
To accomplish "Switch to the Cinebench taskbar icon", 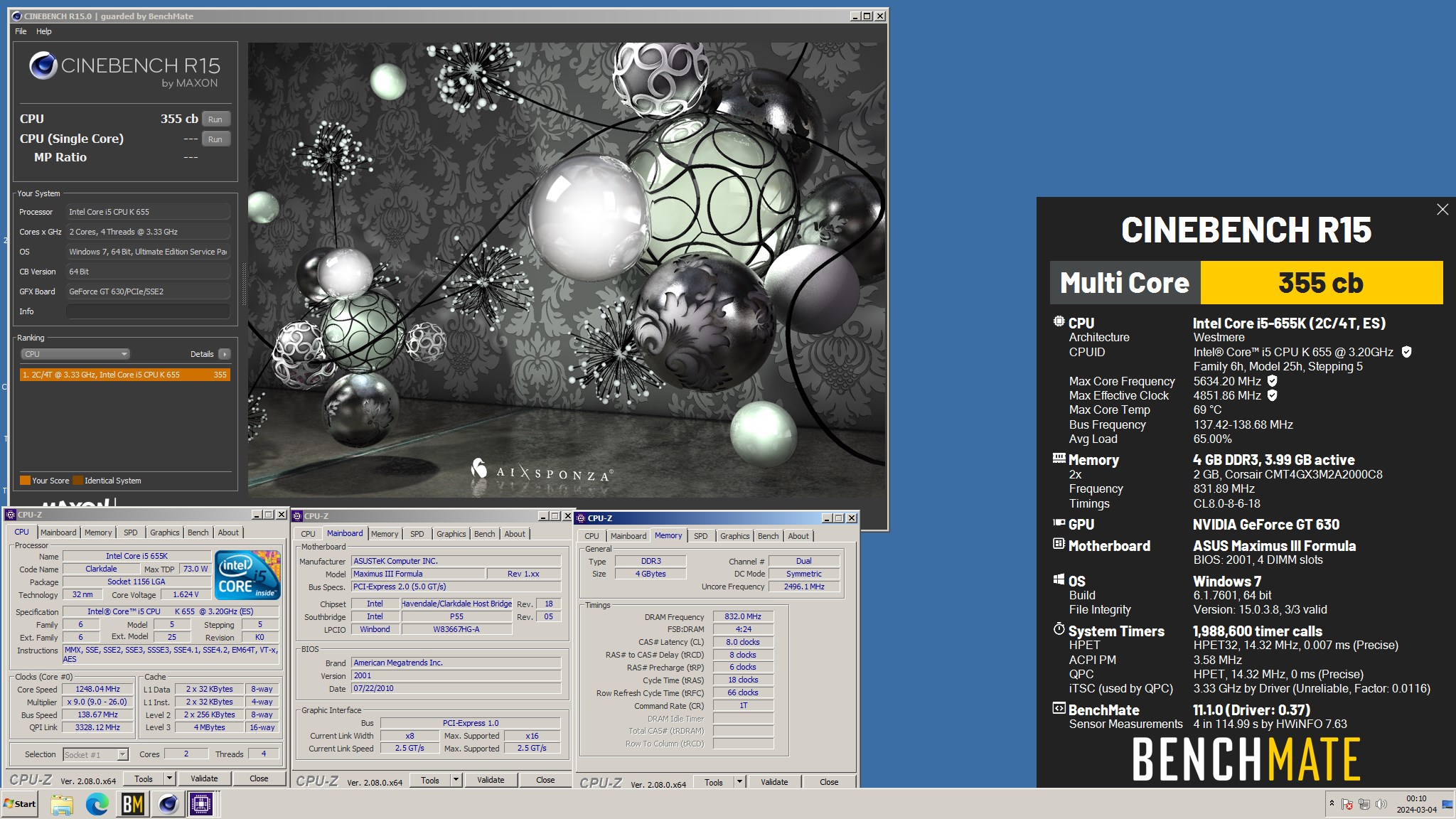I will point(168,804).
